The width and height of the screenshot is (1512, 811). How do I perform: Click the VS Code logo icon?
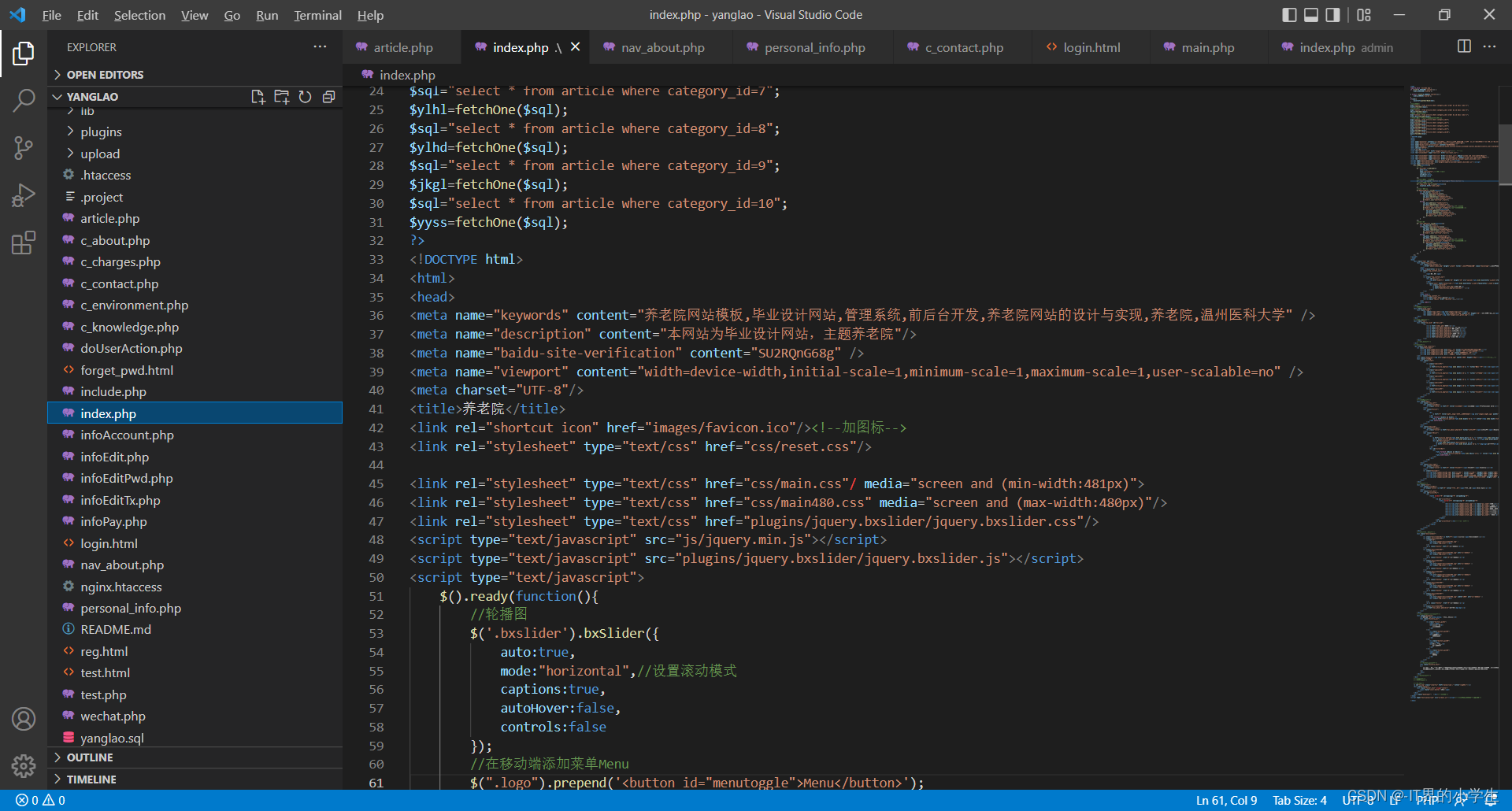pos(17,15)
